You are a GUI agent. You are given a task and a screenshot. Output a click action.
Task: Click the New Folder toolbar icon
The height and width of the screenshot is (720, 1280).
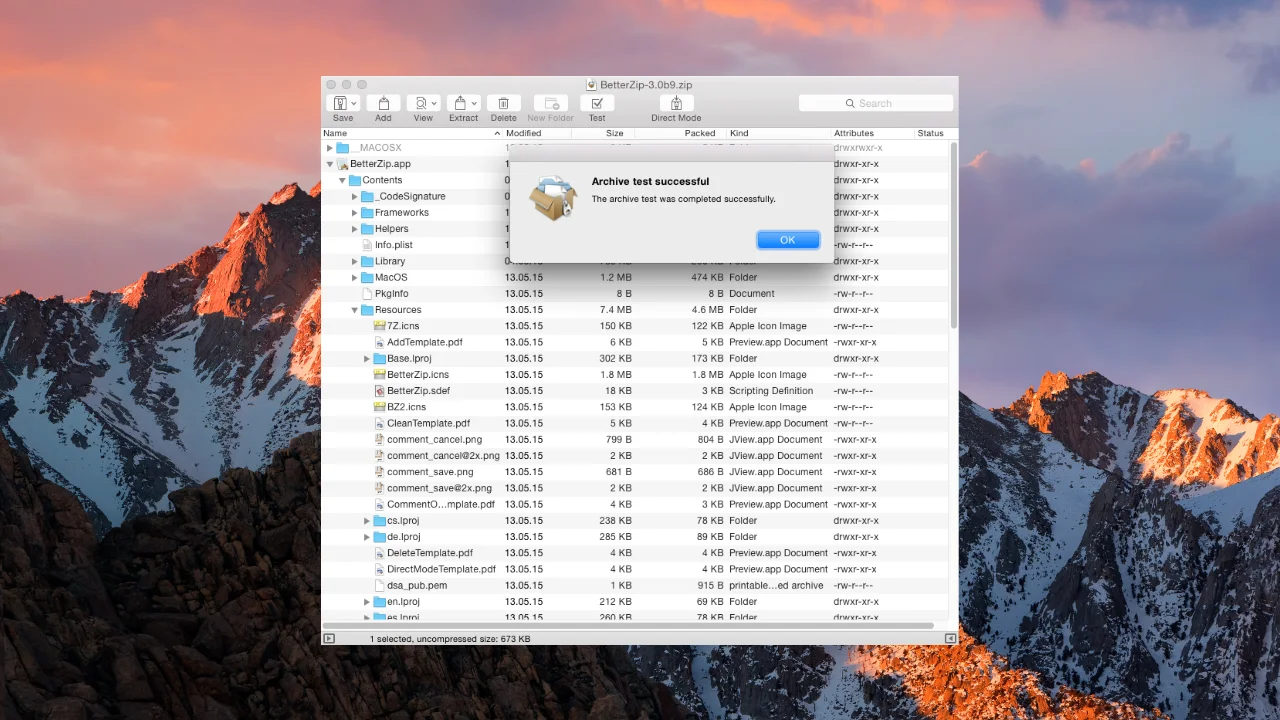550,103
